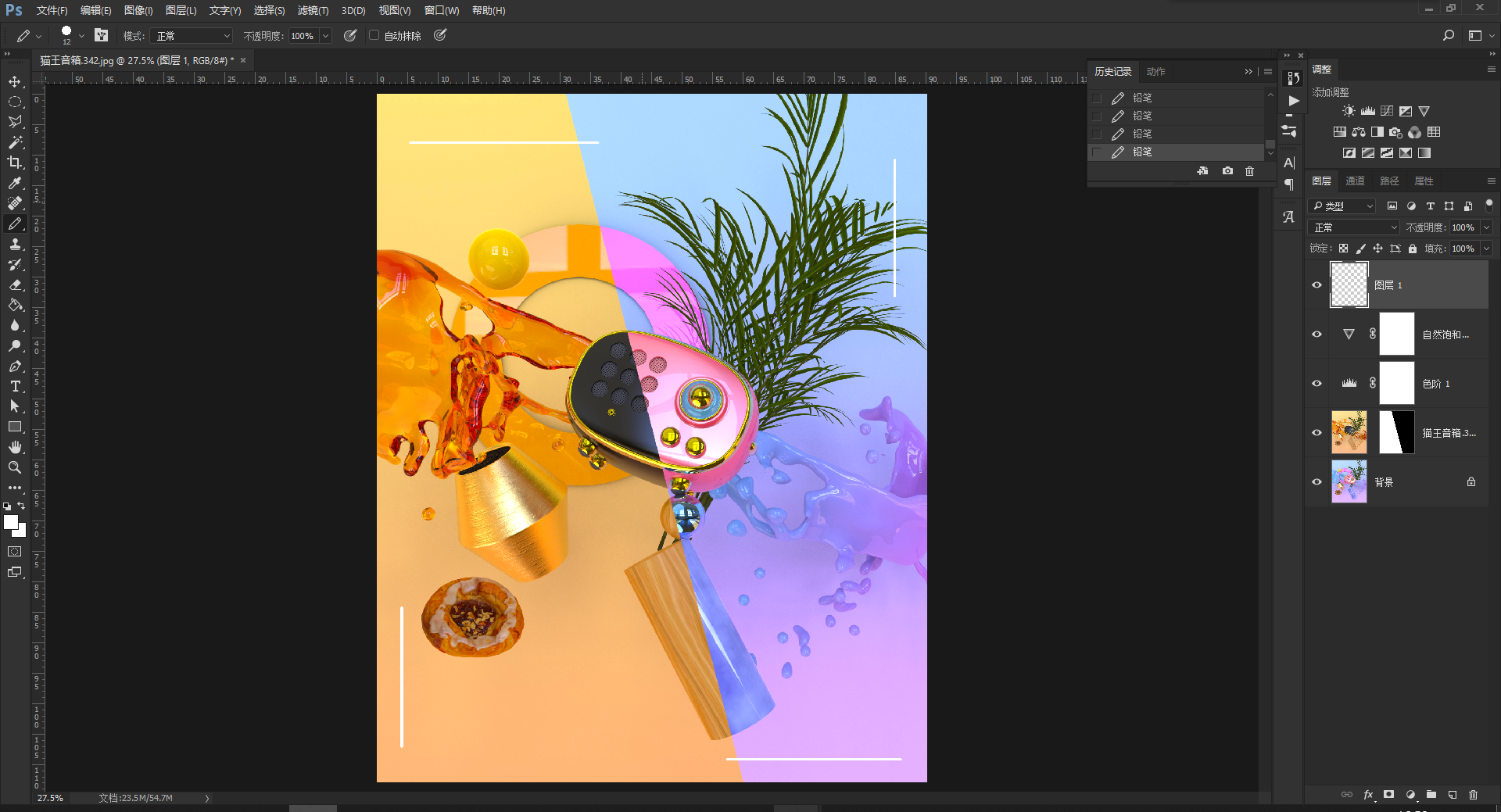This screenshot has height=812, width=1501.
Task: Open the blending mode dropdown in the Layers panel
Action: [1352, 227]
